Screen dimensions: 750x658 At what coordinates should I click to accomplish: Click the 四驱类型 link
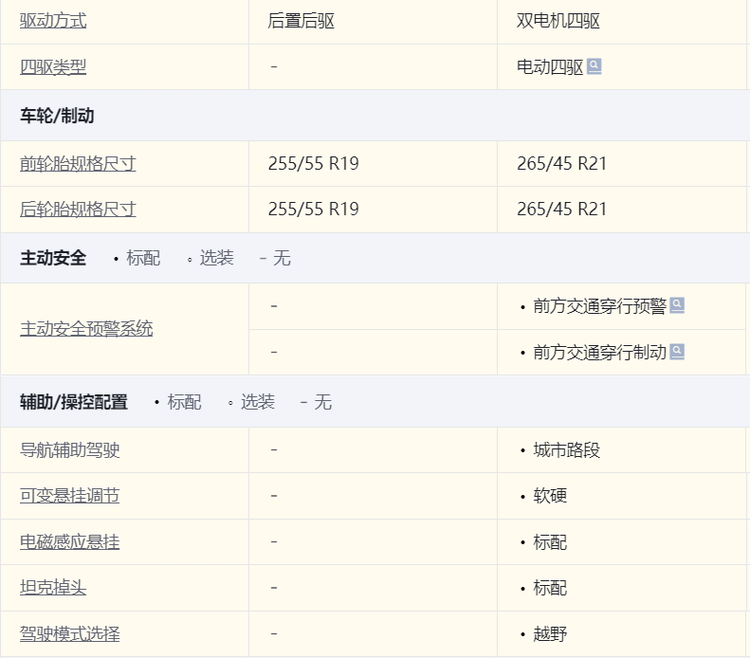pyautogui.click(x=53, y=67)
